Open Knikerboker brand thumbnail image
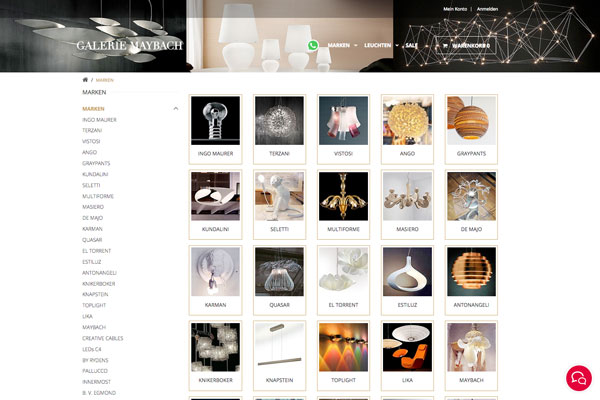 point(215,347)
